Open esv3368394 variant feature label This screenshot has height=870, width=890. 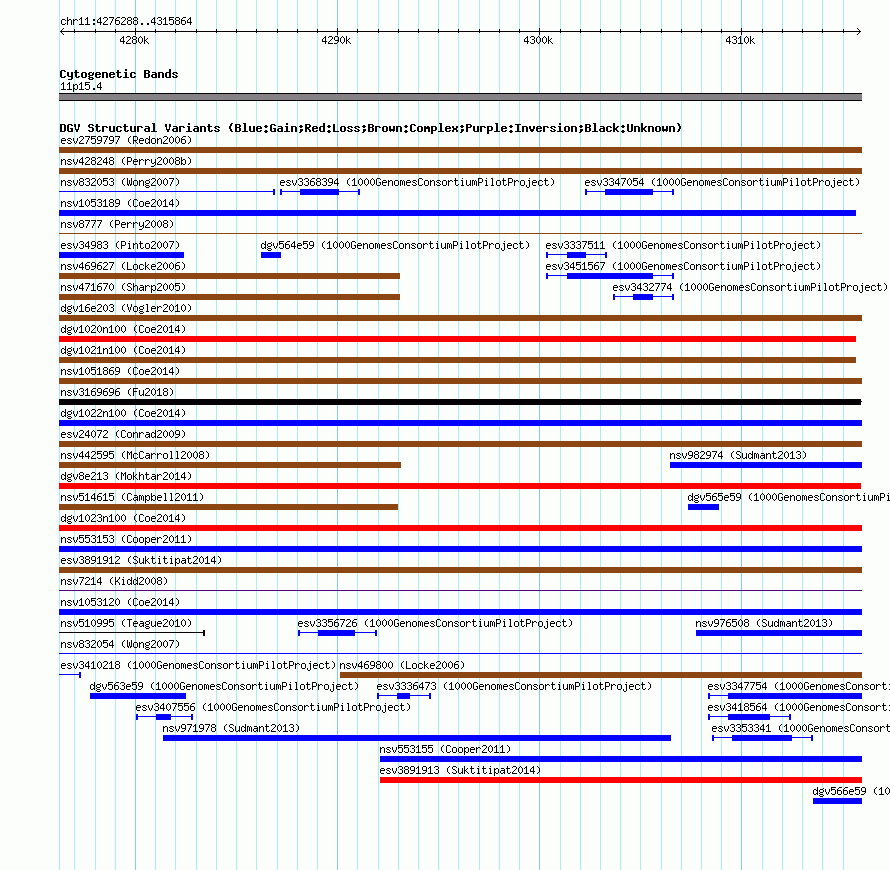pos(417,182)
